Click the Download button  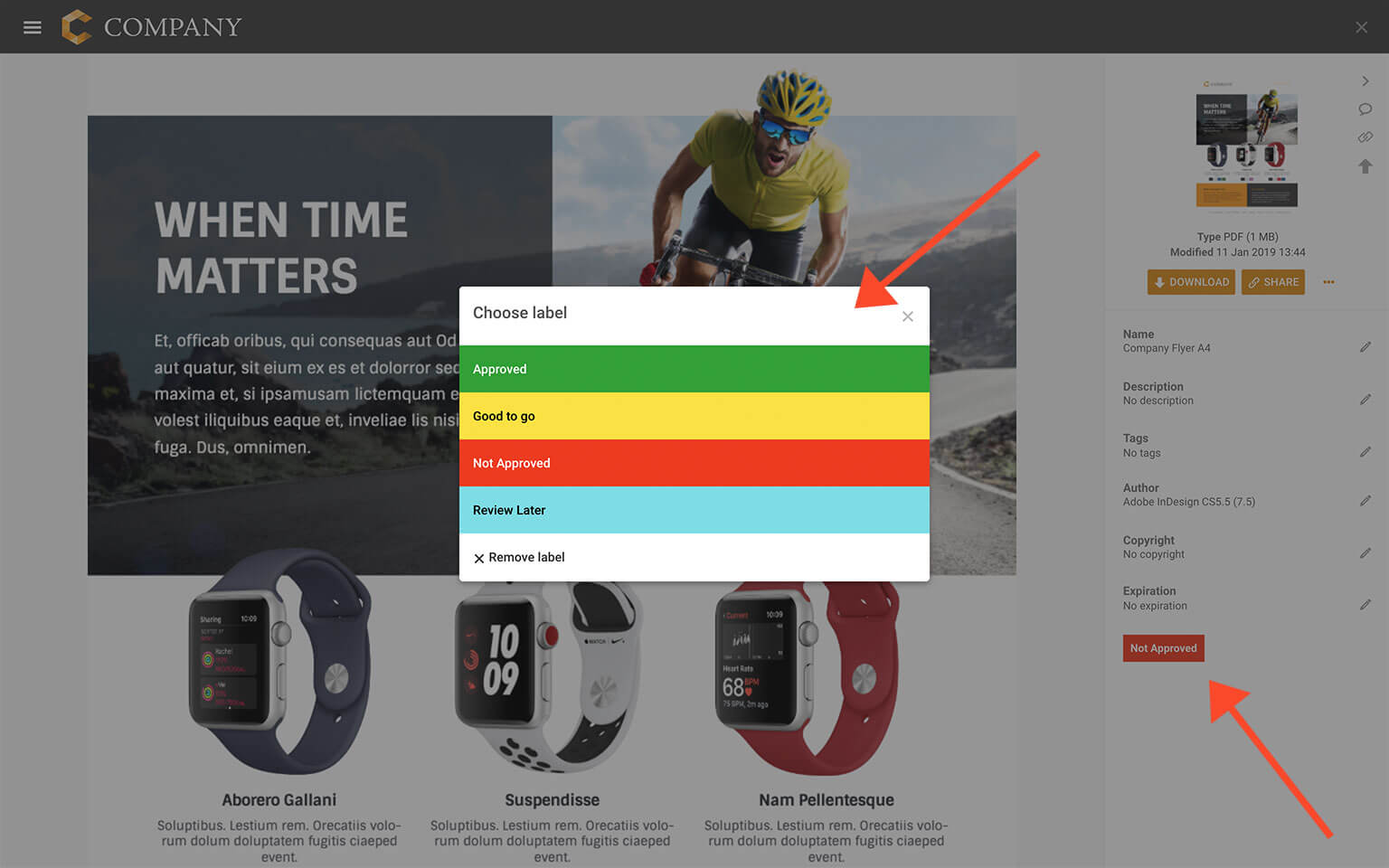(1191, 282)
